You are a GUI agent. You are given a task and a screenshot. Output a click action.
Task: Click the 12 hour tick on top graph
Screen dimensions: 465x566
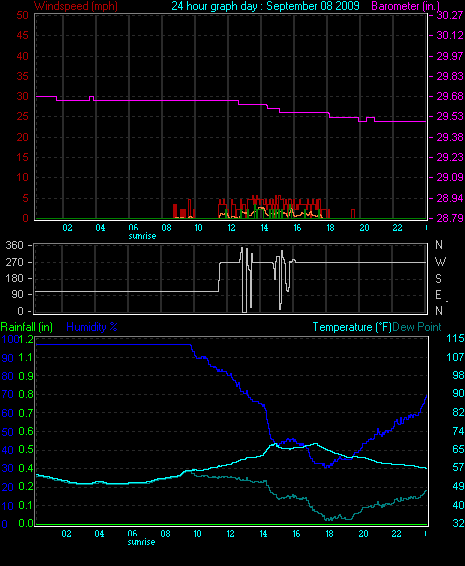click(x=231, y=228)
